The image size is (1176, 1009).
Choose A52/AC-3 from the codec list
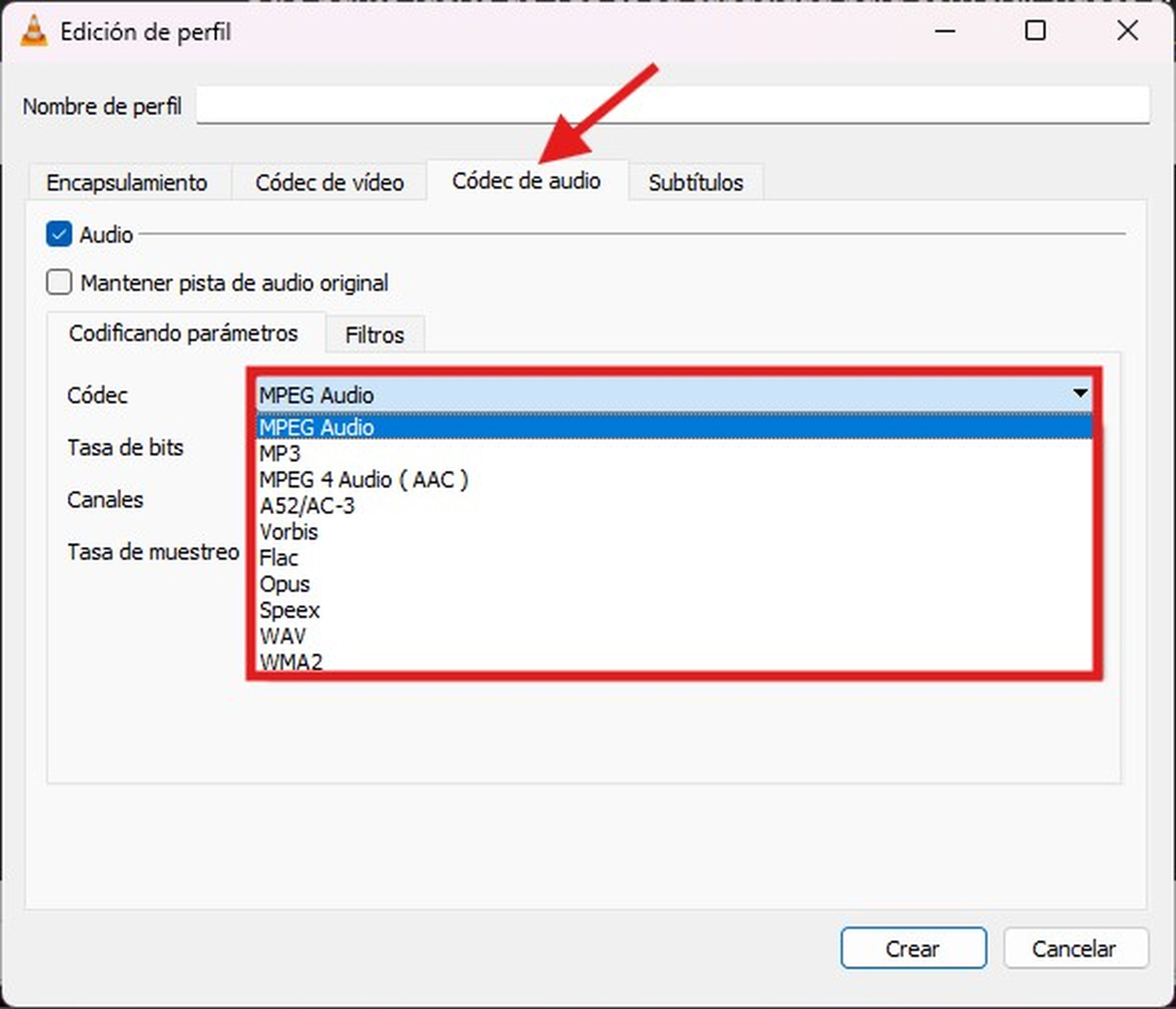674,506
